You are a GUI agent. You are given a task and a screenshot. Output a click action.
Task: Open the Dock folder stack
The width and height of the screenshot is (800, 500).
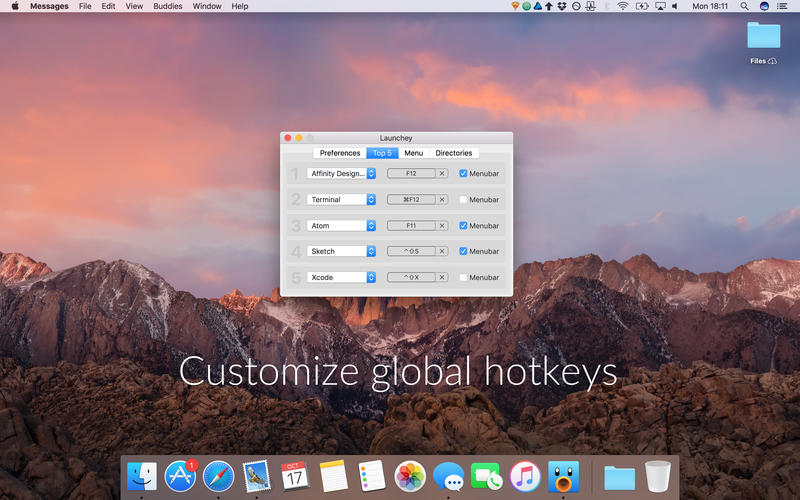point(619,478)
